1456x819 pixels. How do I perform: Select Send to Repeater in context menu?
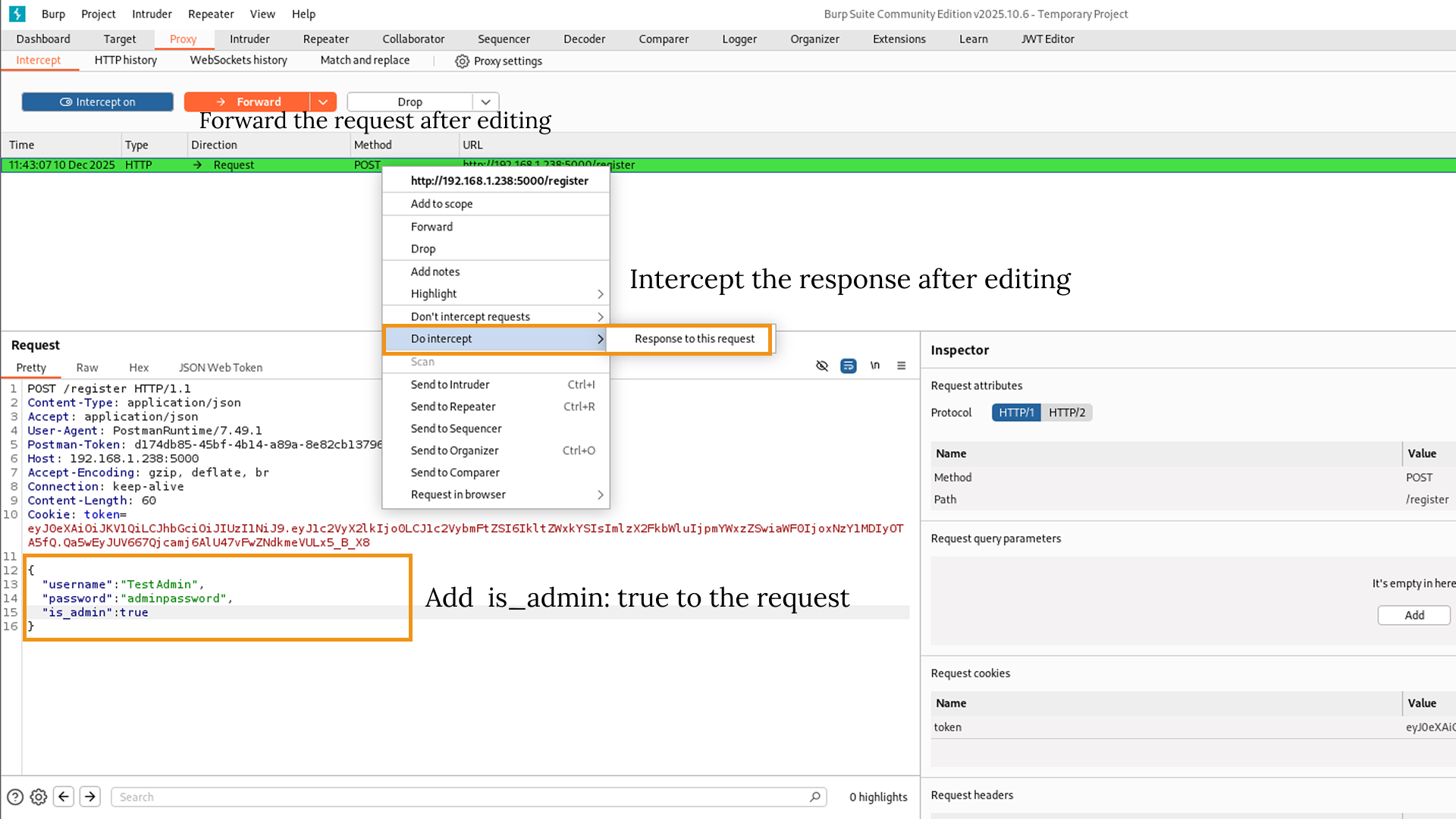453,406
